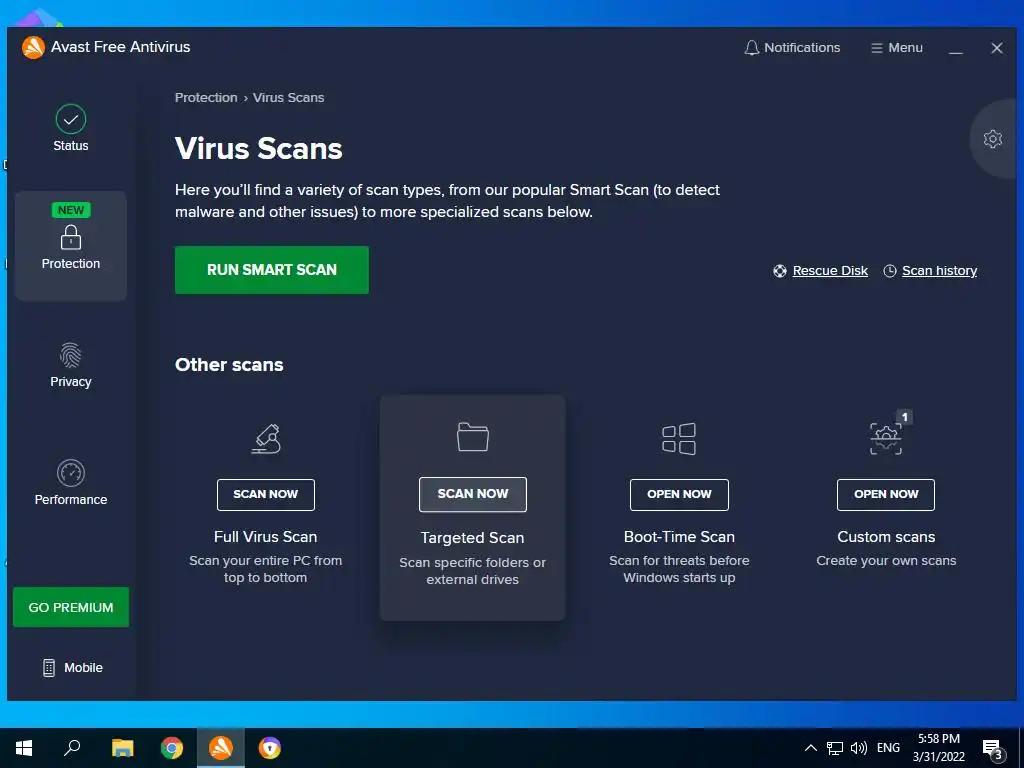Image resolution: width=1024 pixels, height=768 pixels.
Task: Click the Avast logo icon in title bar
Action: point(33,47)
